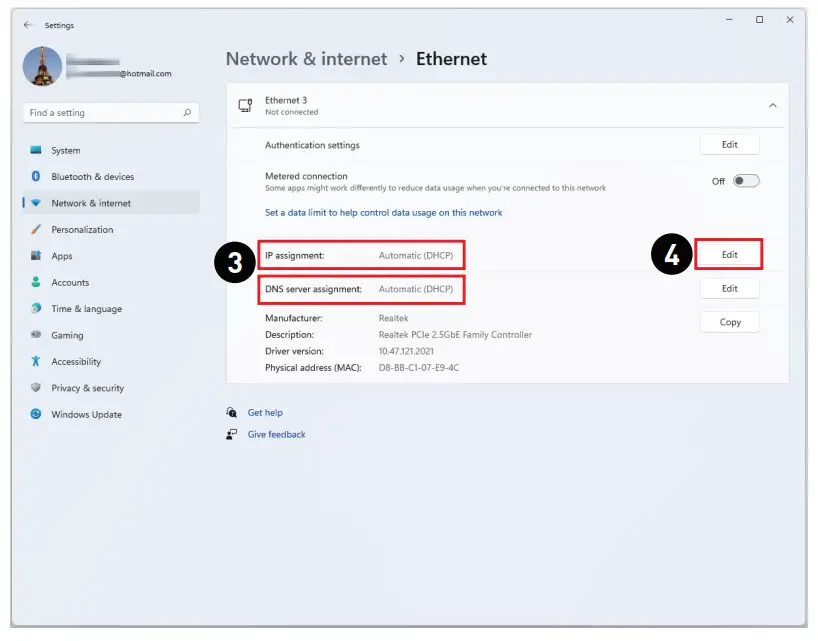Toggle the Metered connection switch

tap(746, 181)
